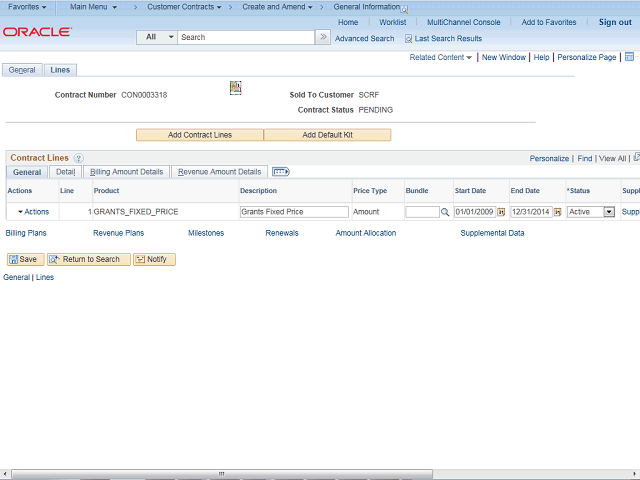Click the Notify button

pos(154,259)
